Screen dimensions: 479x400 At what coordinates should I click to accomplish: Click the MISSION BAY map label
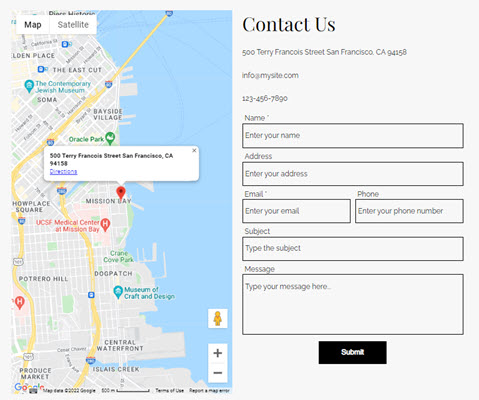click(x=108, y=201)
